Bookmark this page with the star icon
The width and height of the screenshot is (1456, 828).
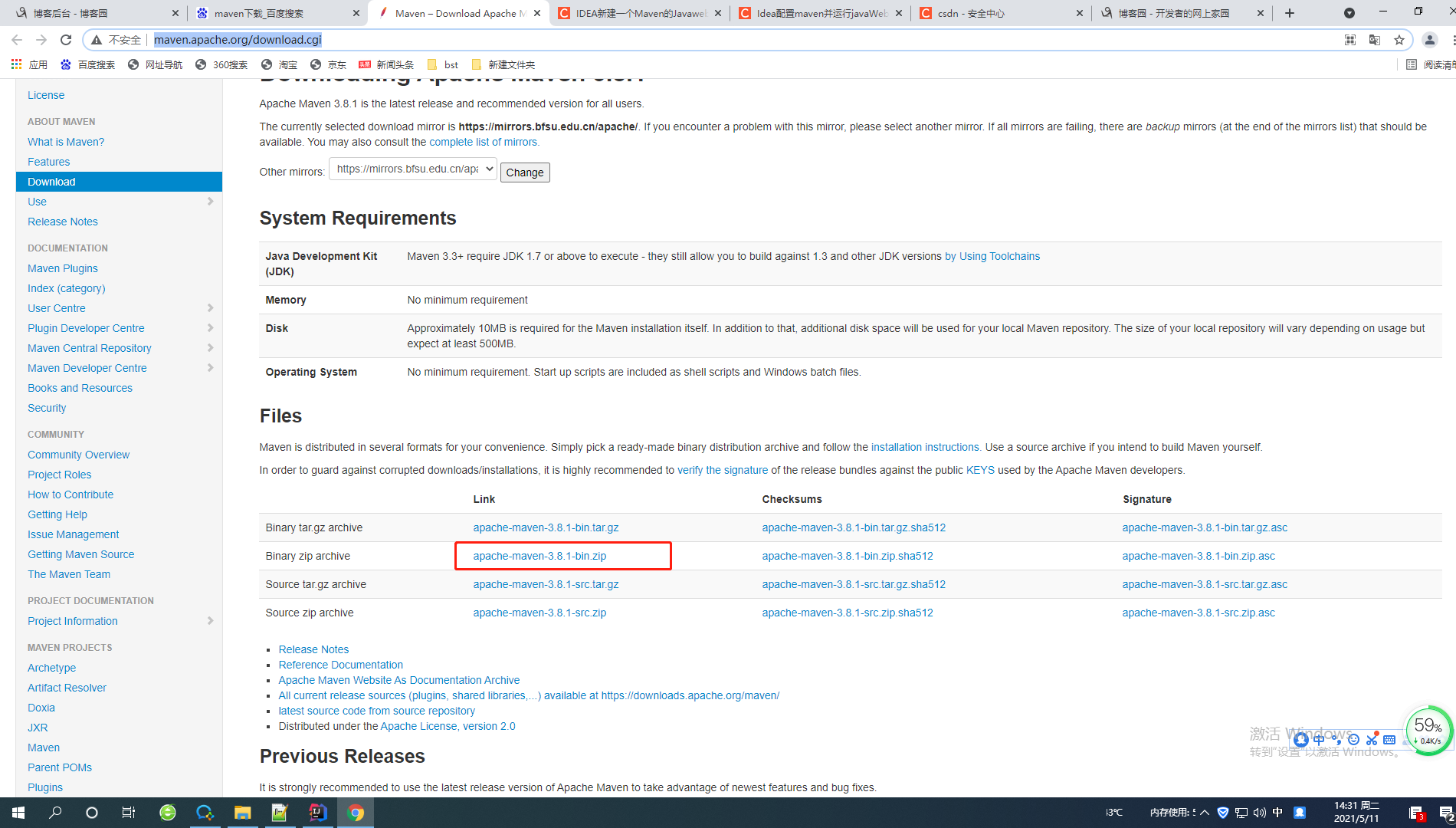pyautogui.click(x=1399, y=40)
